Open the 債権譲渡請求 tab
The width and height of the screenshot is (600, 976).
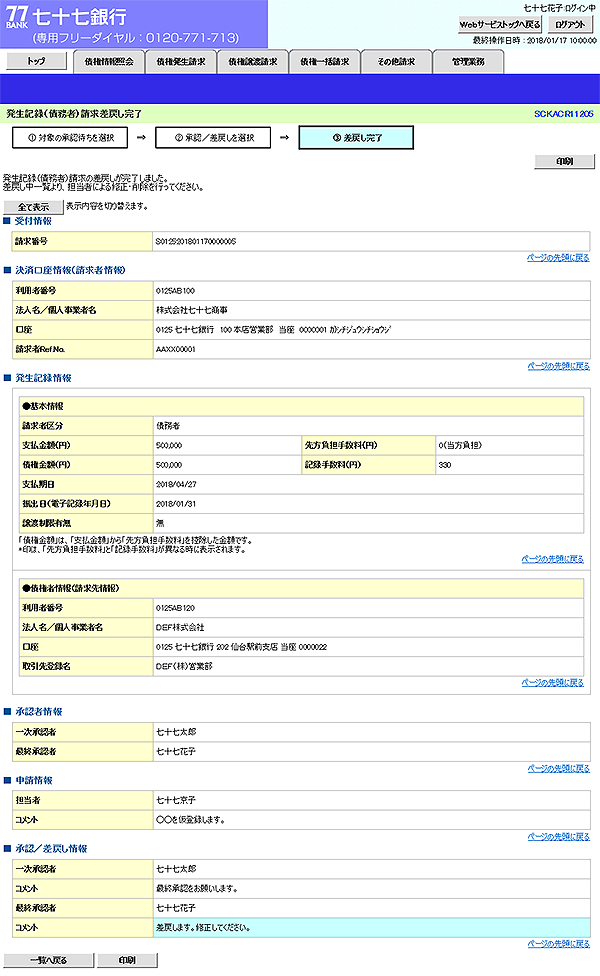253,62
